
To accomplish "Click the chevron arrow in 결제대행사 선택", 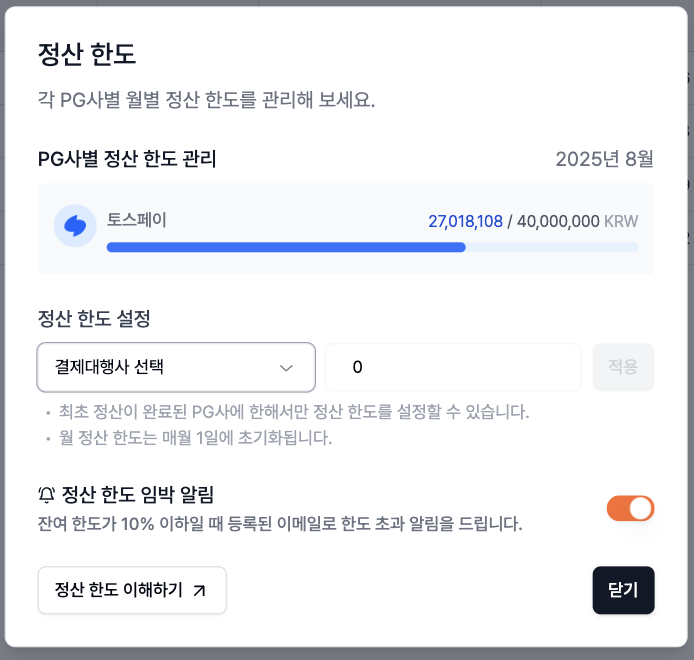I will tap(286, 368).
